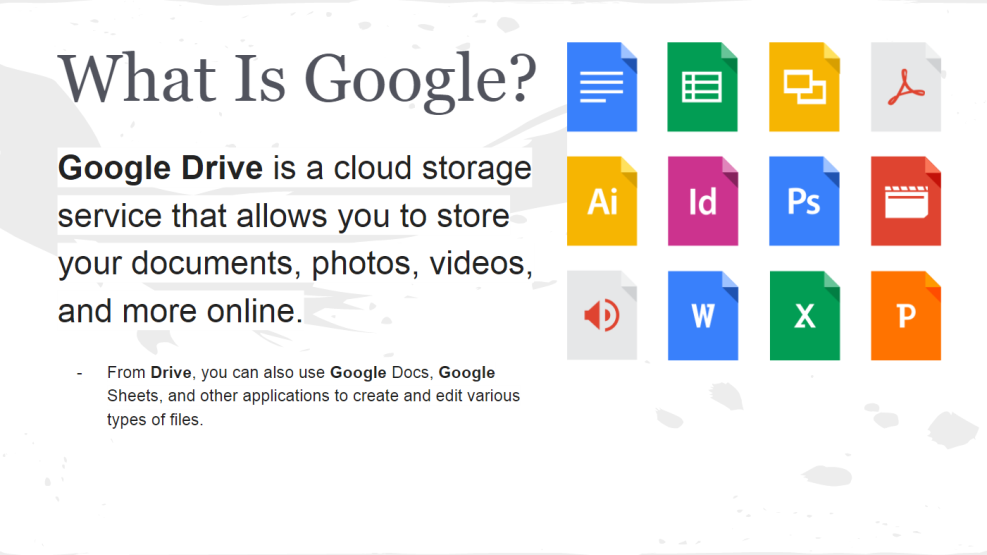Click the orange P PowerPoint file icon
The image size is (987, 555).
[906, 315]
